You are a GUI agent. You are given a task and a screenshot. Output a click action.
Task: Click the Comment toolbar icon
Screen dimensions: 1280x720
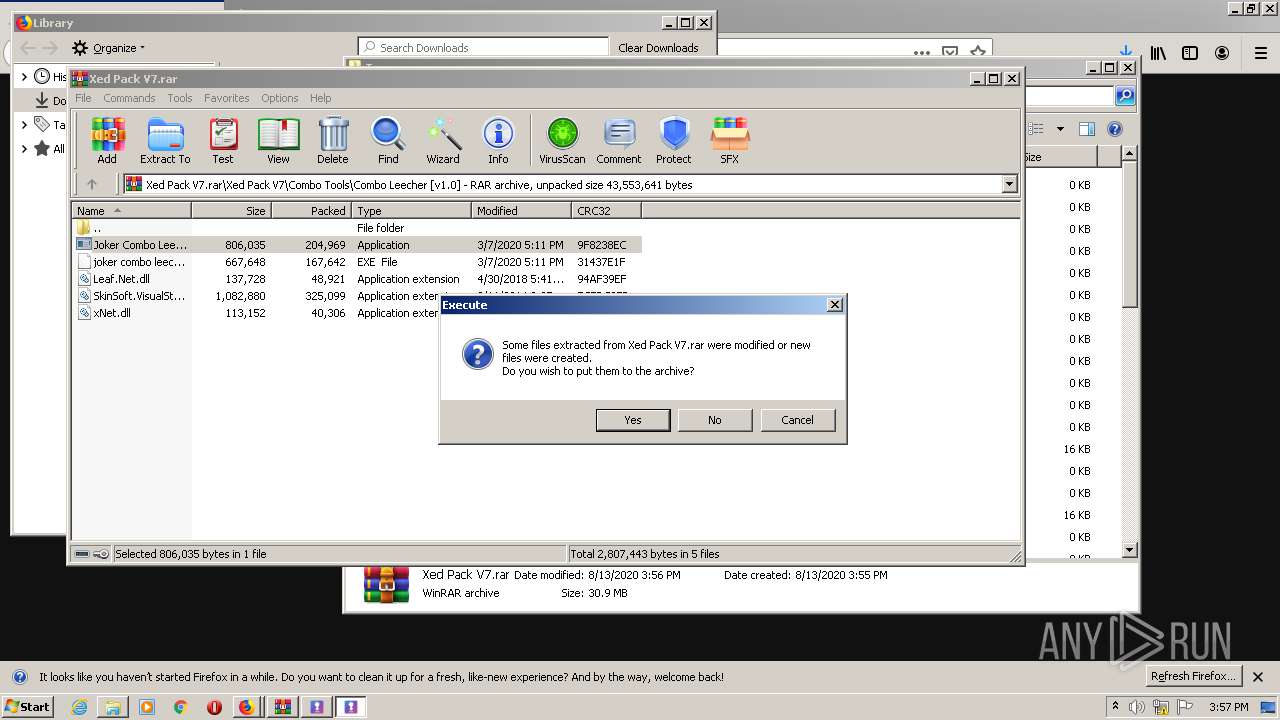tap(619, 141)
